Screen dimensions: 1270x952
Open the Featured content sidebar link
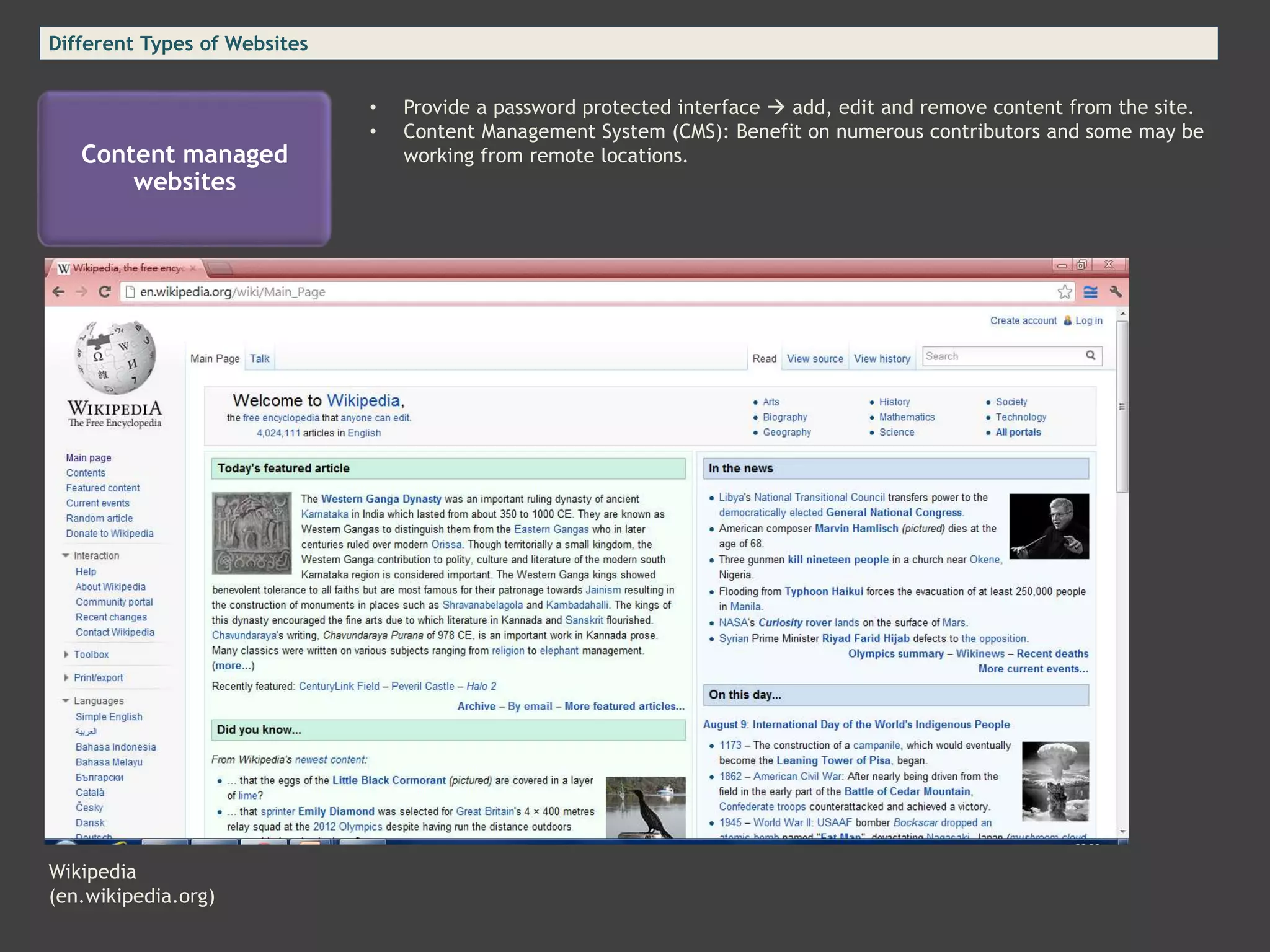[103, 488]
